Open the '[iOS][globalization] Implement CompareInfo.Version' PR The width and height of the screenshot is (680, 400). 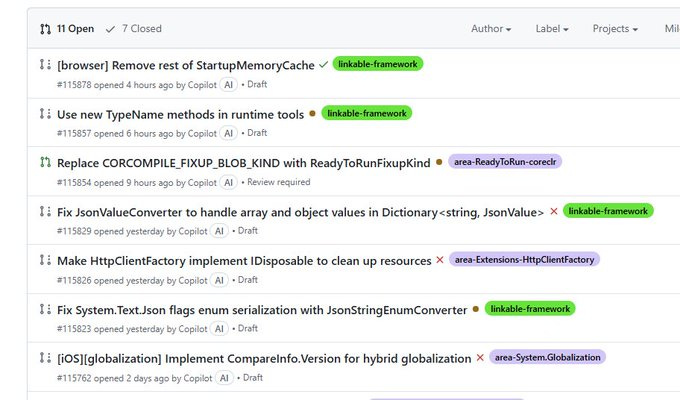(x=264, y=357)
